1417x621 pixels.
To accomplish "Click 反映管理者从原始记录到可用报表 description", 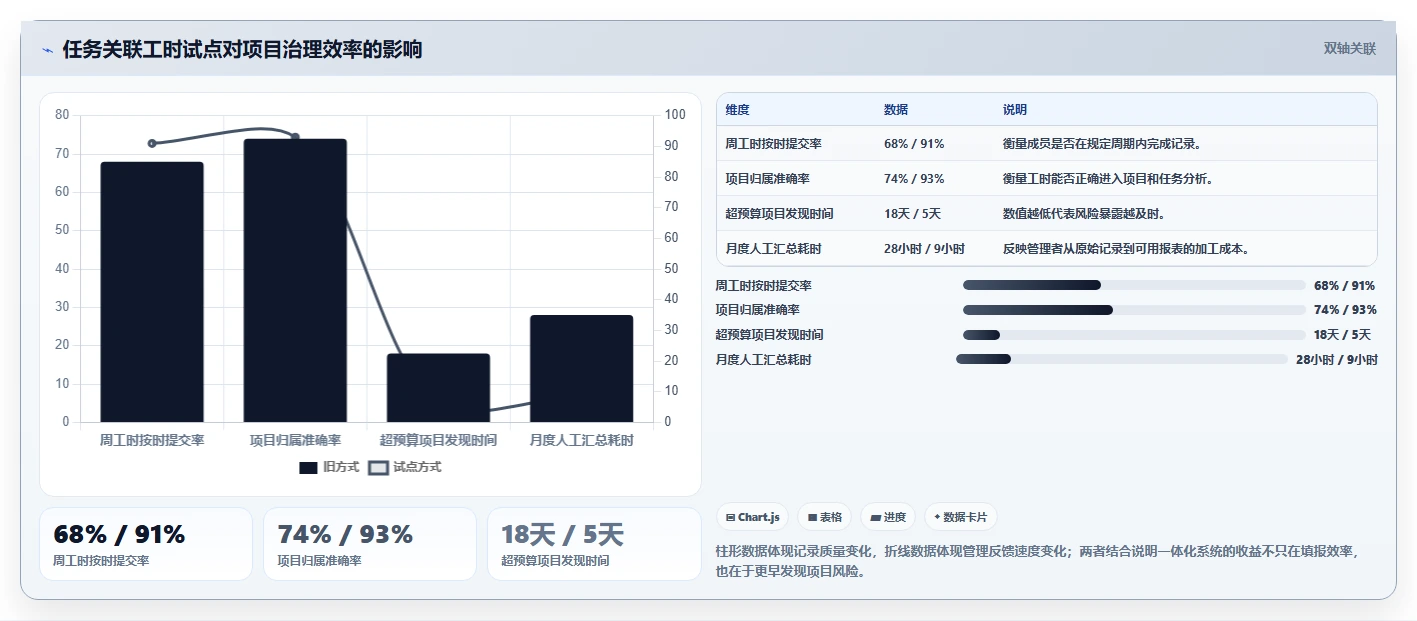I will coord(1126,249).
